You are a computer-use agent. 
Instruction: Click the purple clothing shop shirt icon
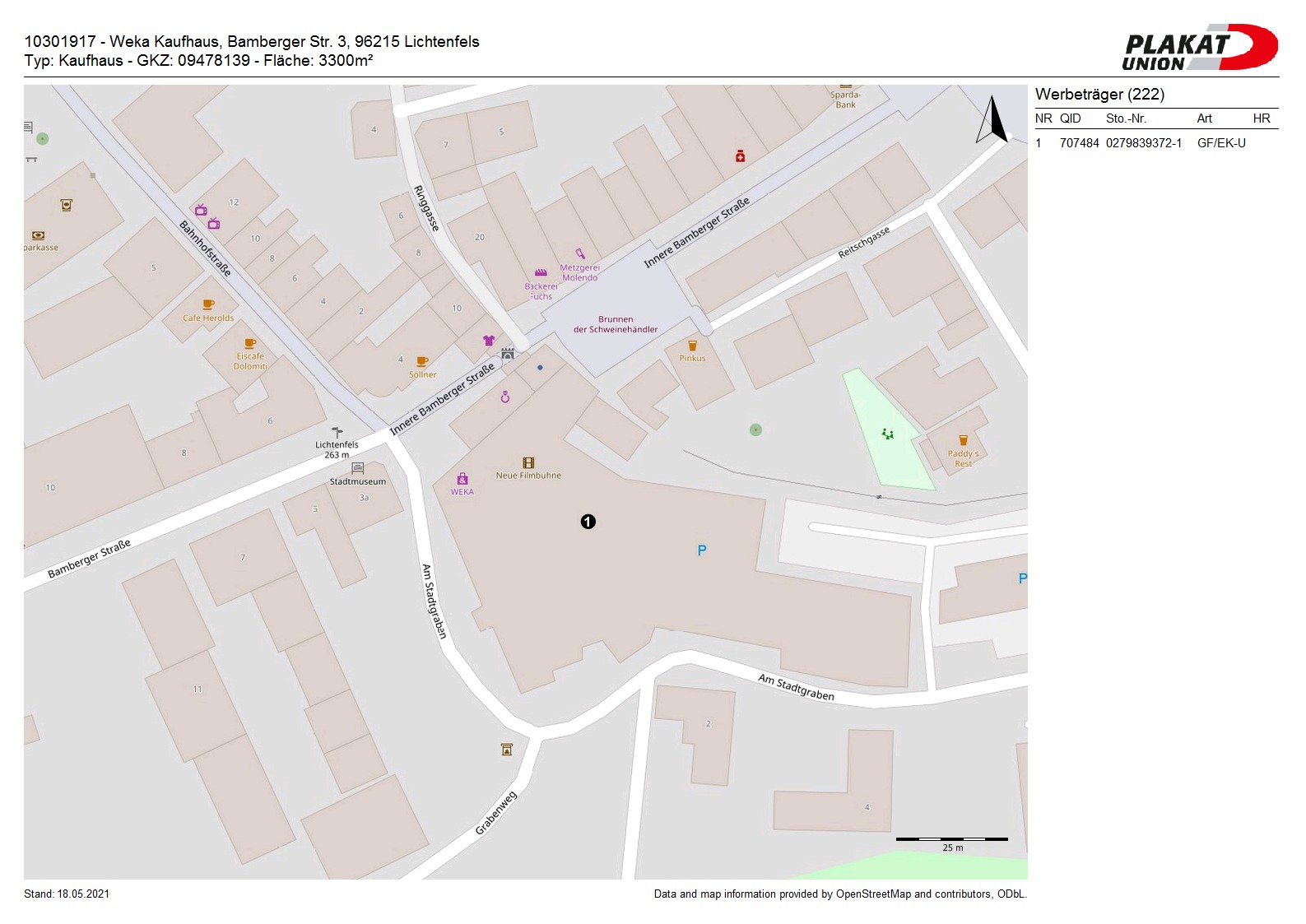coord(489,340)
